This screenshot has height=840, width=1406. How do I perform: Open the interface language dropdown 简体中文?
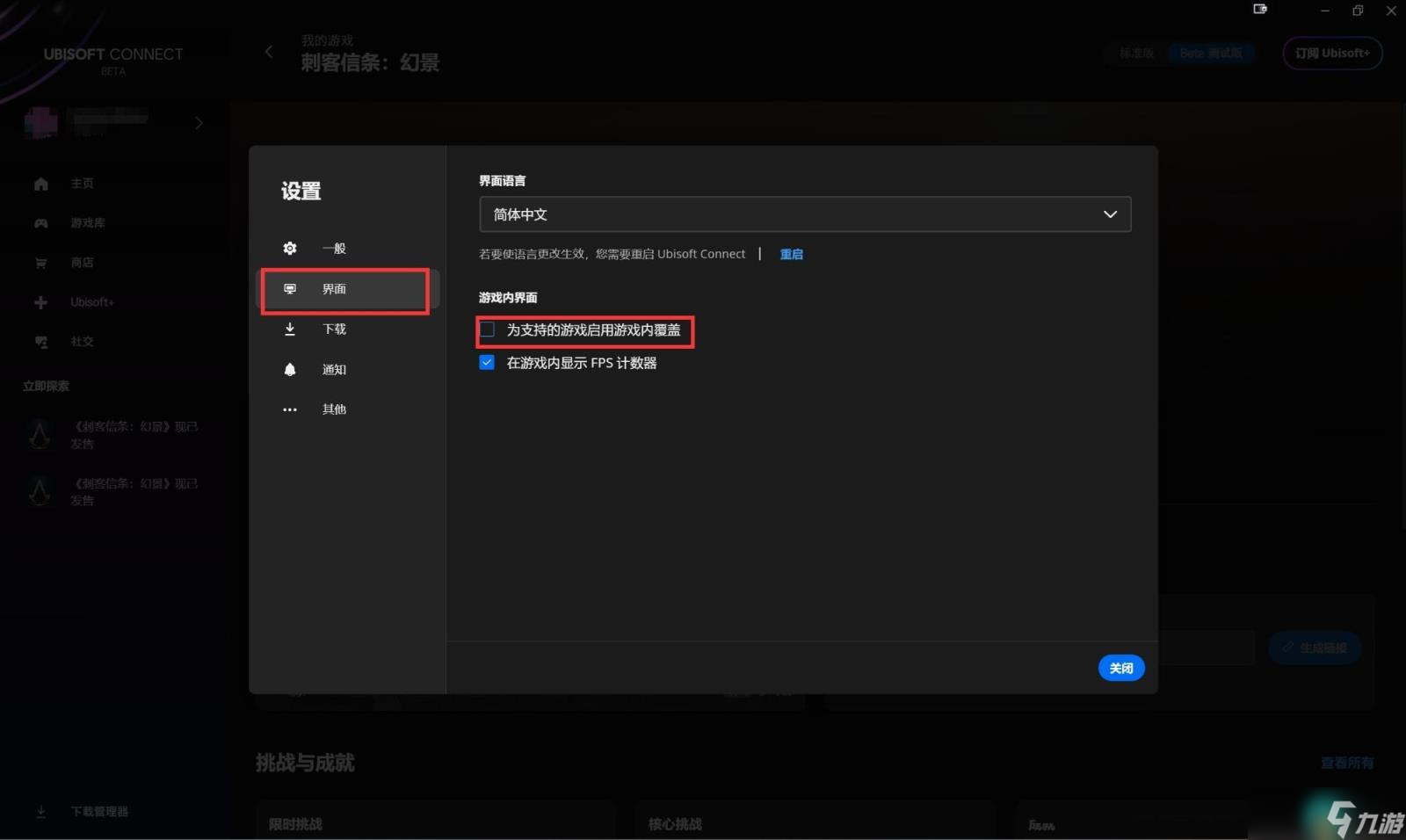[805, 214]
